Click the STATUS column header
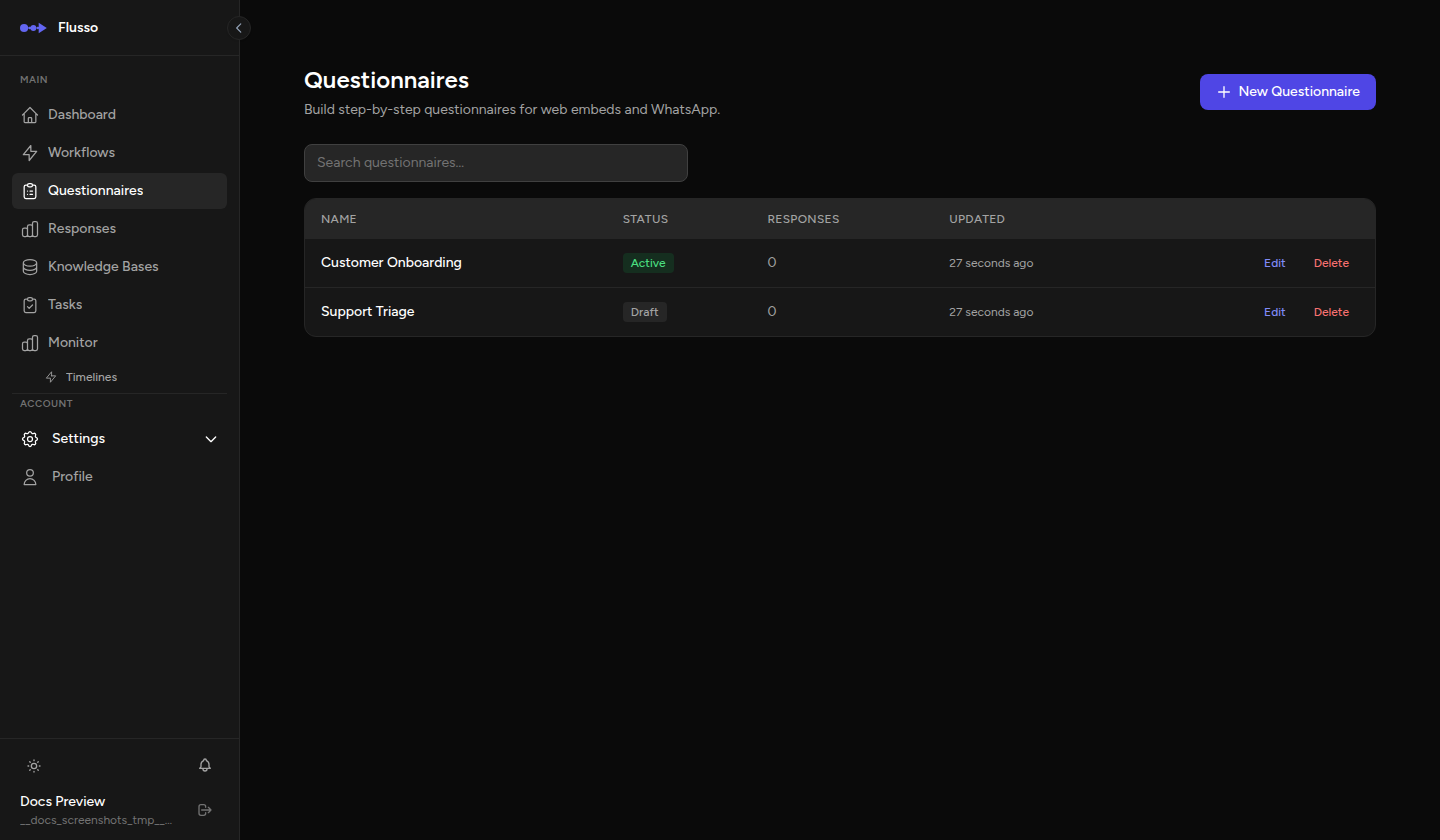This screenshot has width=1440, height=840. [x=645, y=219]
